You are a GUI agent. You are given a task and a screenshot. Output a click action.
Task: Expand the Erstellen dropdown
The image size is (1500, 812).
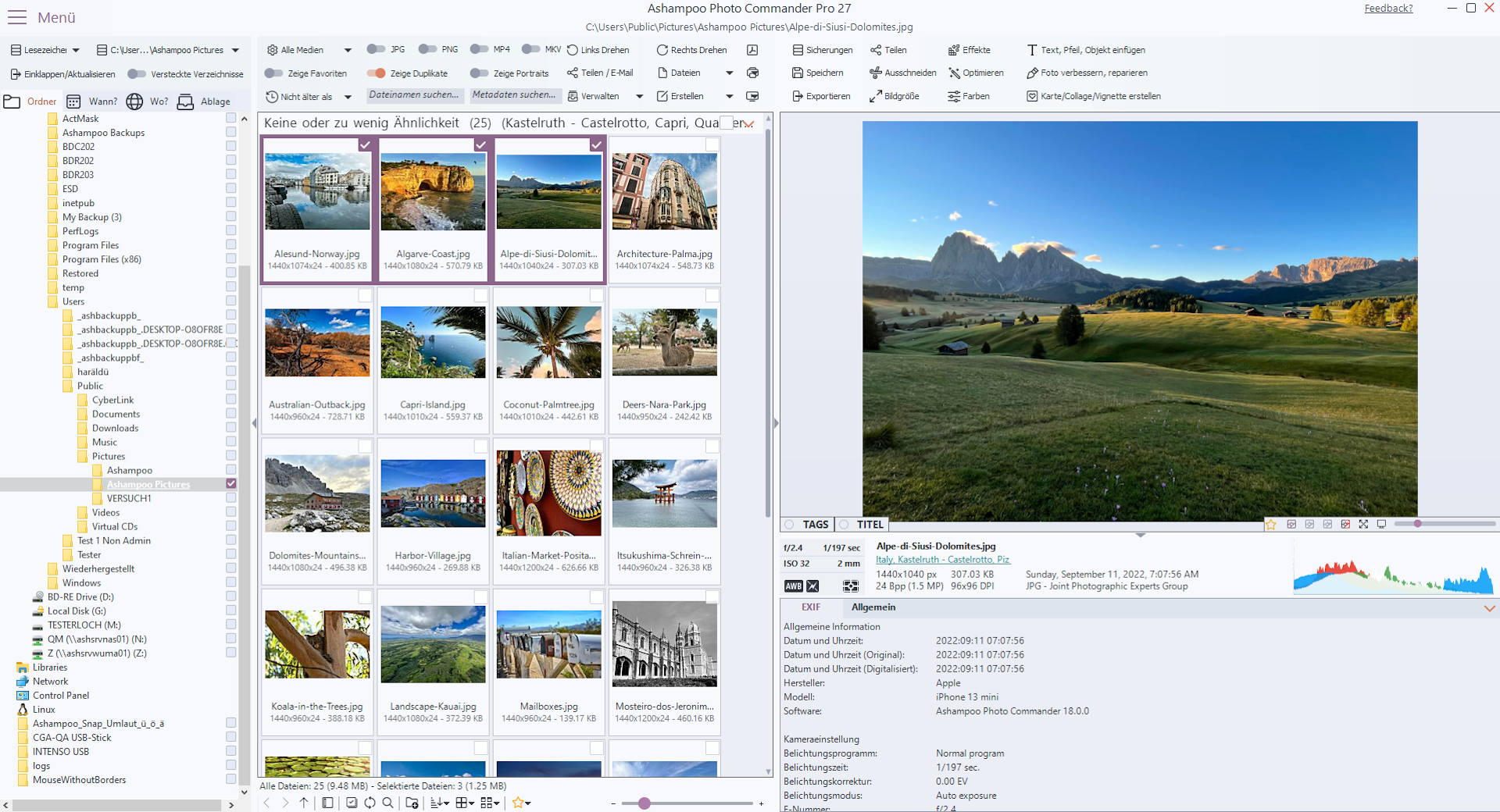pyautogui.click(x=729, y=96)
